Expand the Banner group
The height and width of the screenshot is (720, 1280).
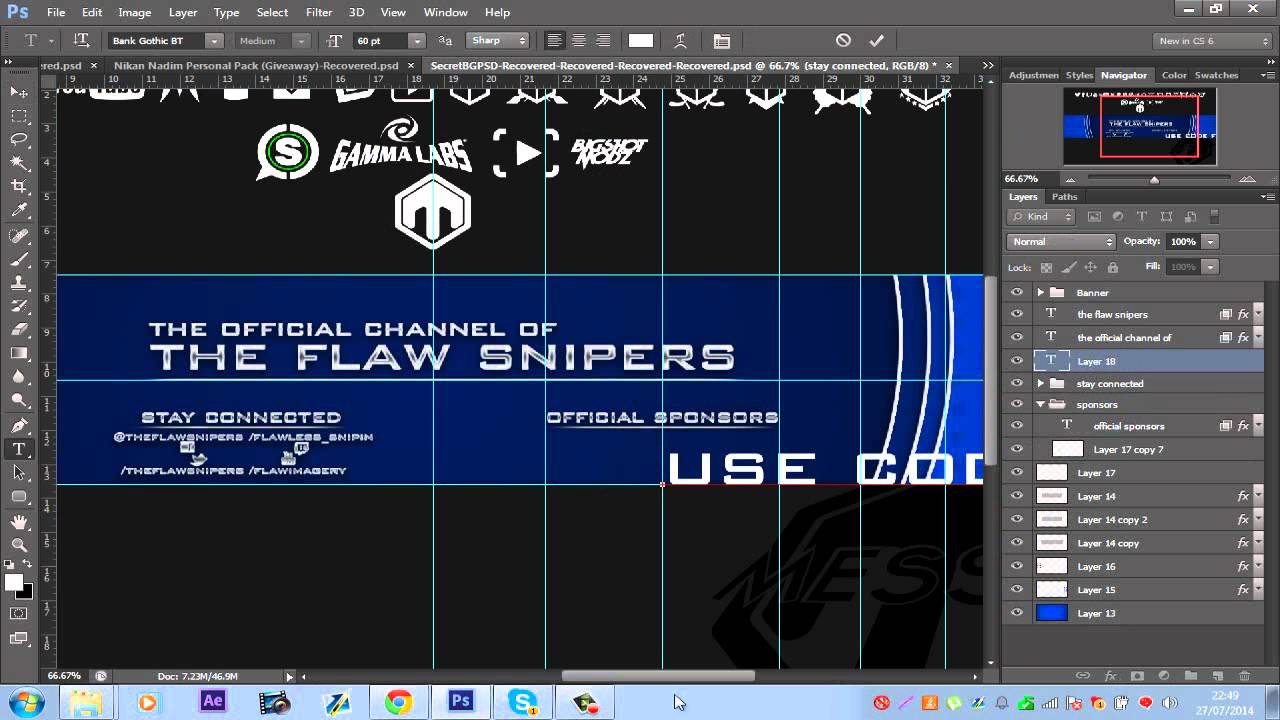coord(1040,292)
